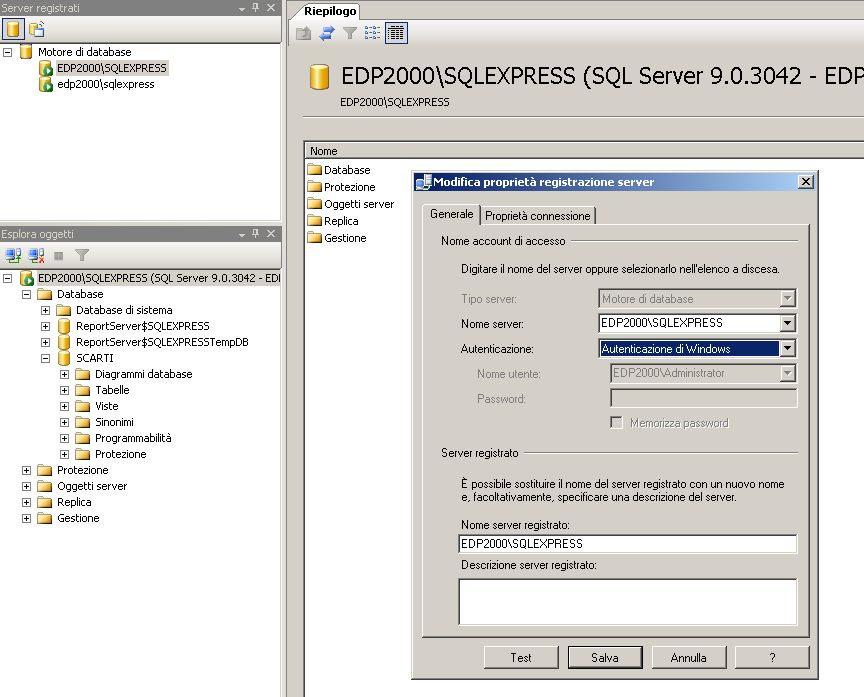Open the Autenticazione dropdown
Viewport: 864px width, 697px height.
tap(787, 348)
